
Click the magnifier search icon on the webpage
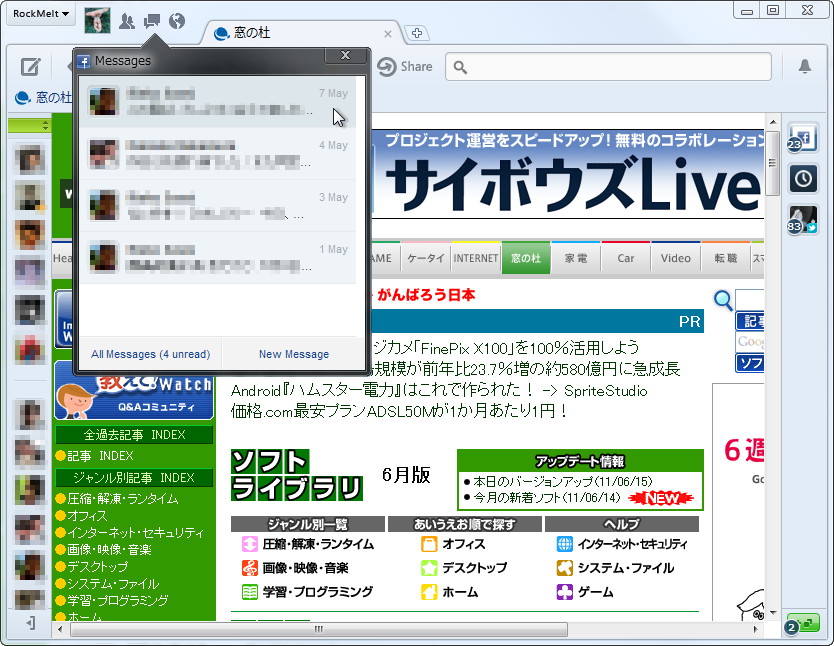[723, 300]
